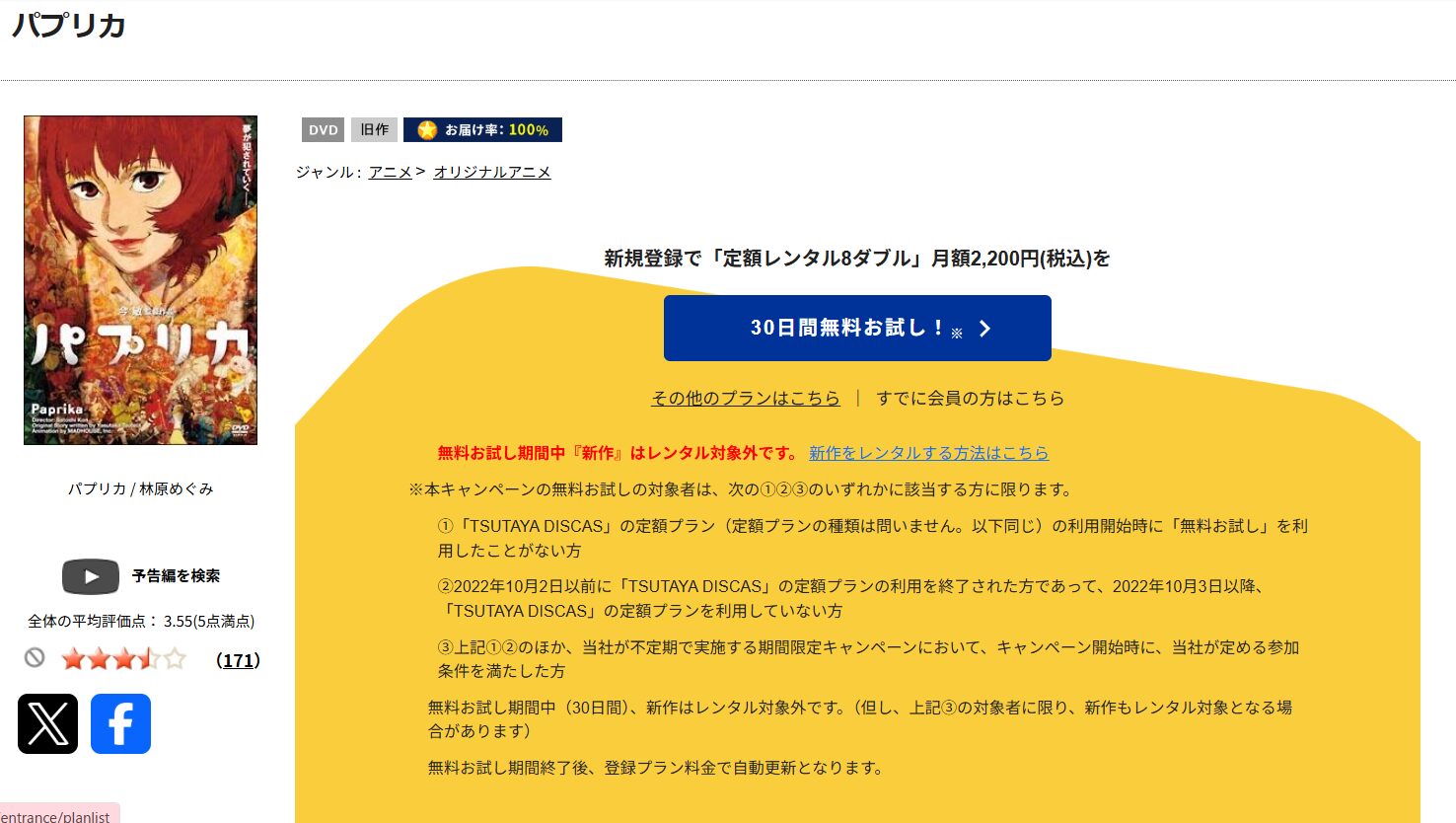This screenshot has height=823, width=1456.
Task: Open 新作をレンタルする方法はこちら link
Action: click(x=928, y=453)
